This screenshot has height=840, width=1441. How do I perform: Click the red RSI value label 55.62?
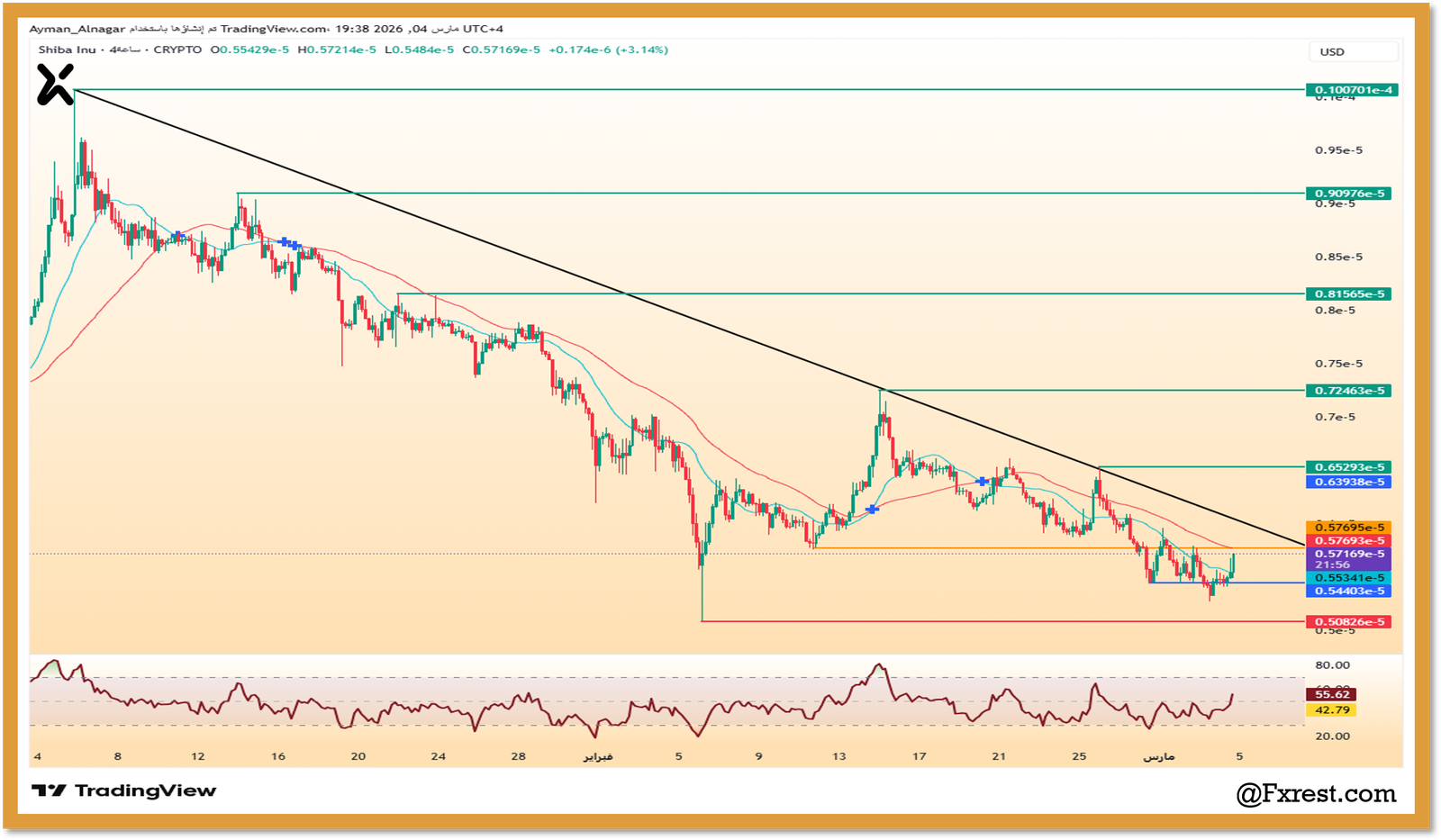(1331, 694)
